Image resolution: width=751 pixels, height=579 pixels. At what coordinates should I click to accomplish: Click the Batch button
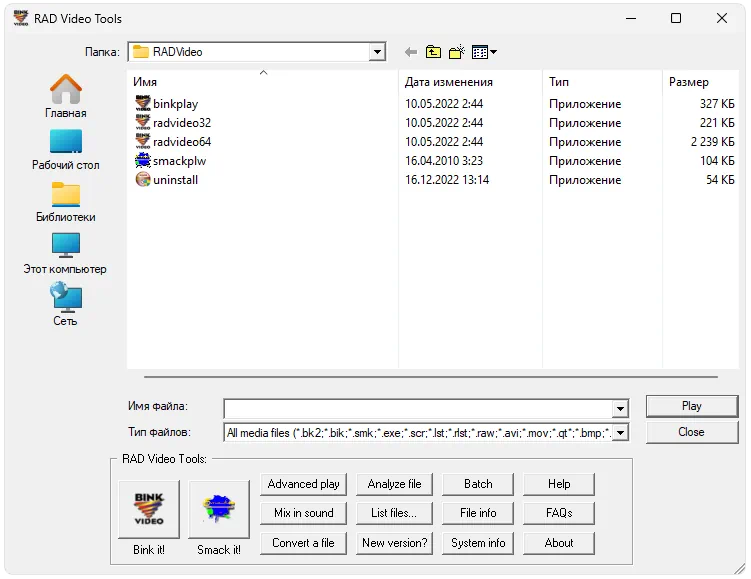478,484
